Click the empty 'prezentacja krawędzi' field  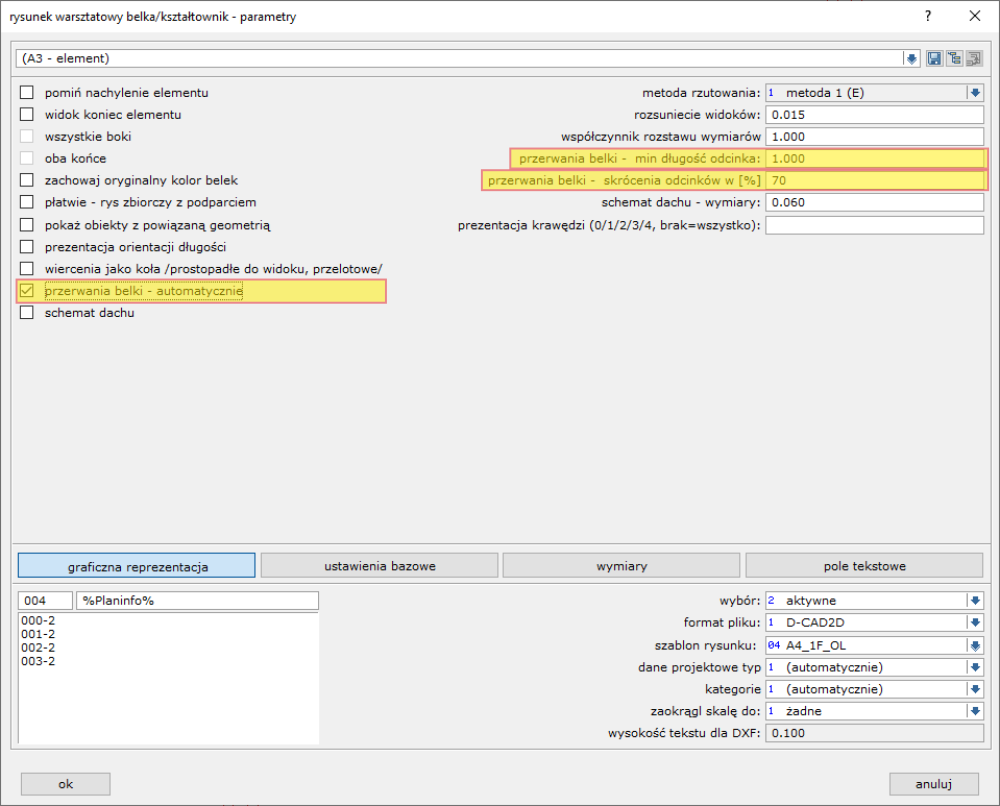[874, 225]
